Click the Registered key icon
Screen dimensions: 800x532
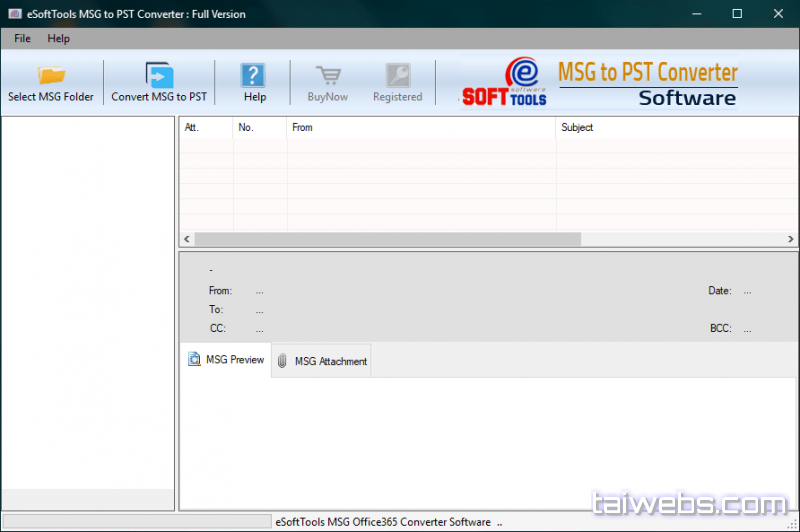point(397,76)
